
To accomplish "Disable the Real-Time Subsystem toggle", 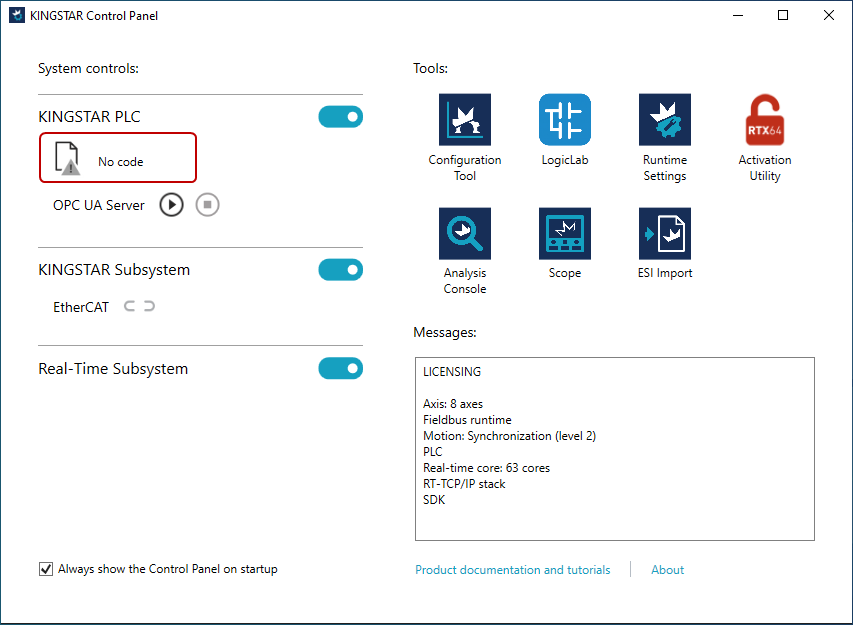I will pyautogui.click(x=340, y=369).
